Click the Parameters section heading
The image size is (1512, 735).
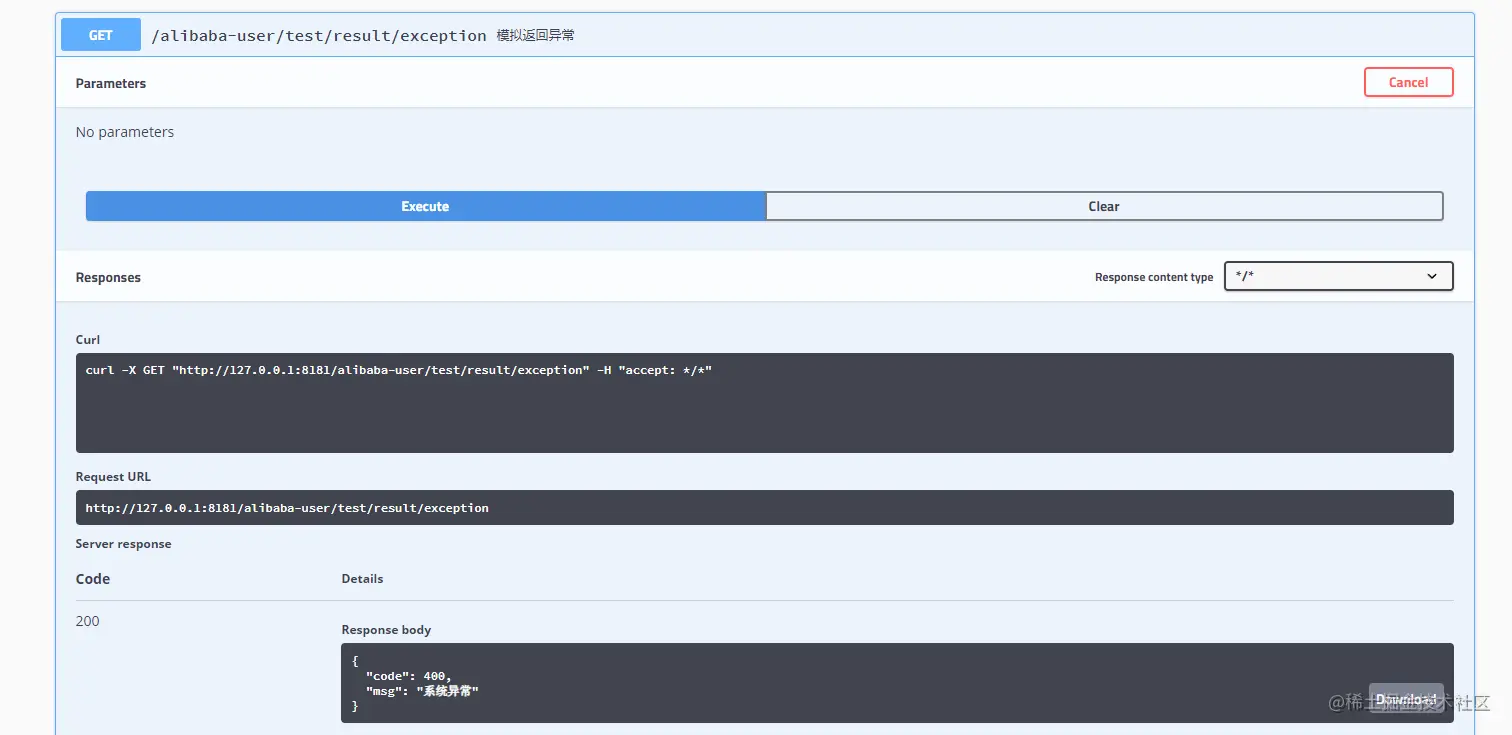click(111, 83)
